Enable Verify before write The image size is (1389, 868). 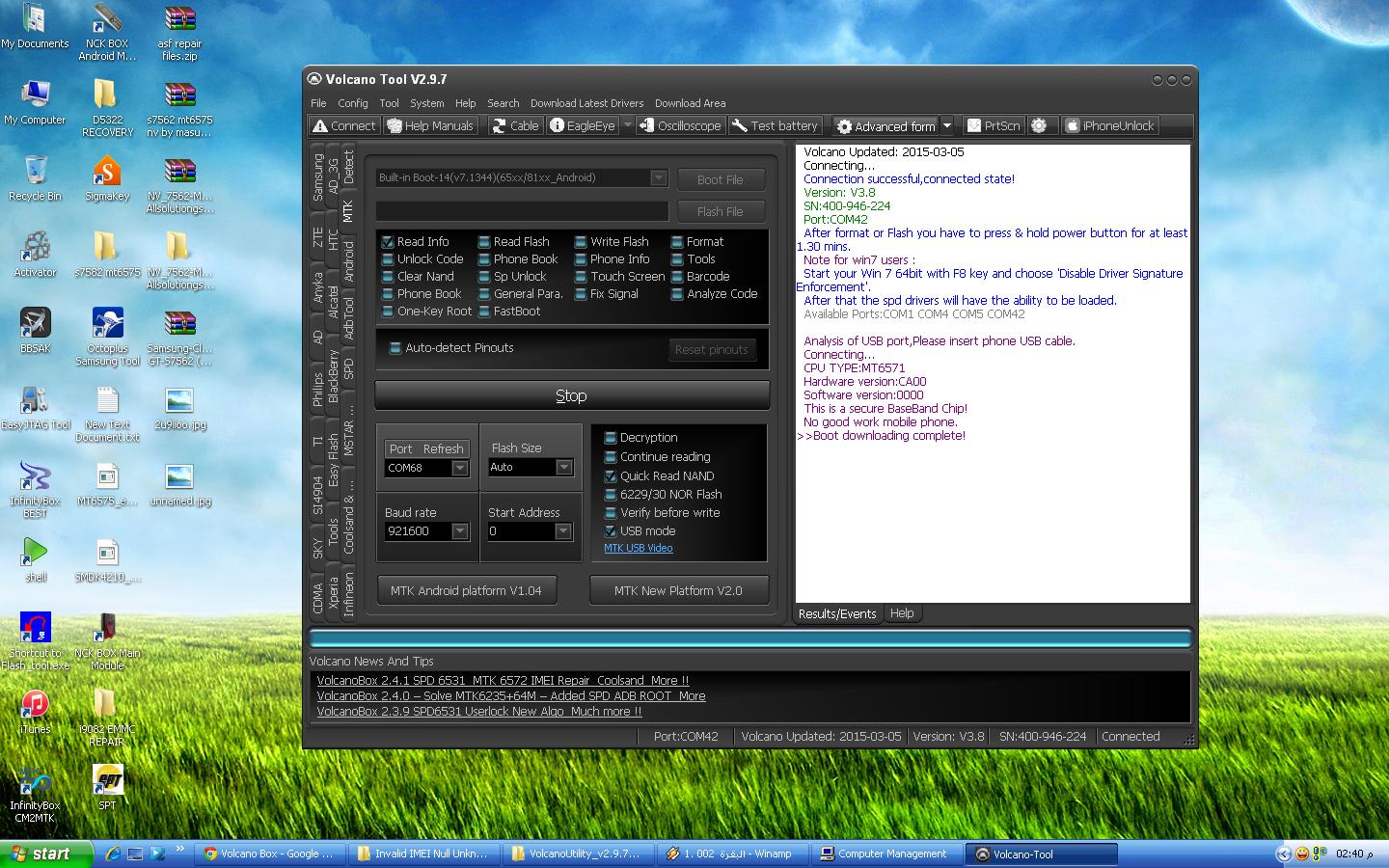coord(610,512)
